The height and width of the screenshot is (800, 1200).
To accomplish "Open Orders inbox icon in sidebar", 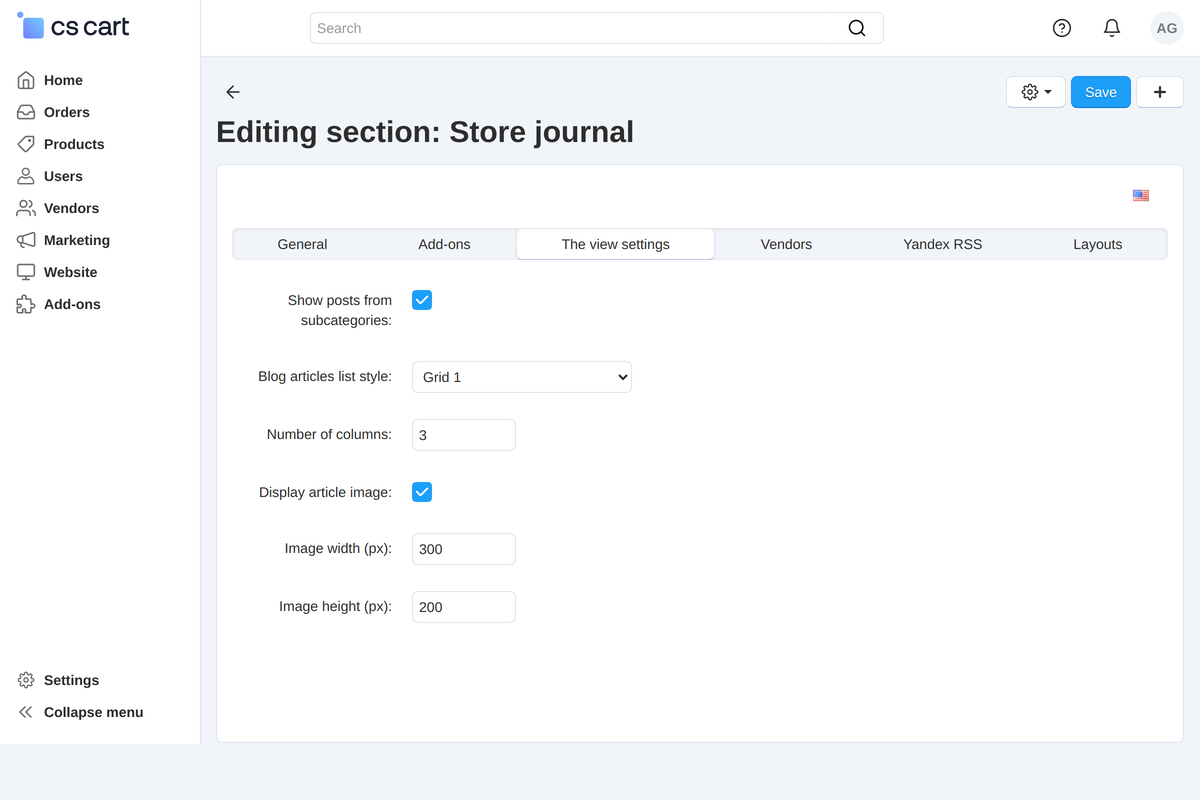I will [26, 112].
